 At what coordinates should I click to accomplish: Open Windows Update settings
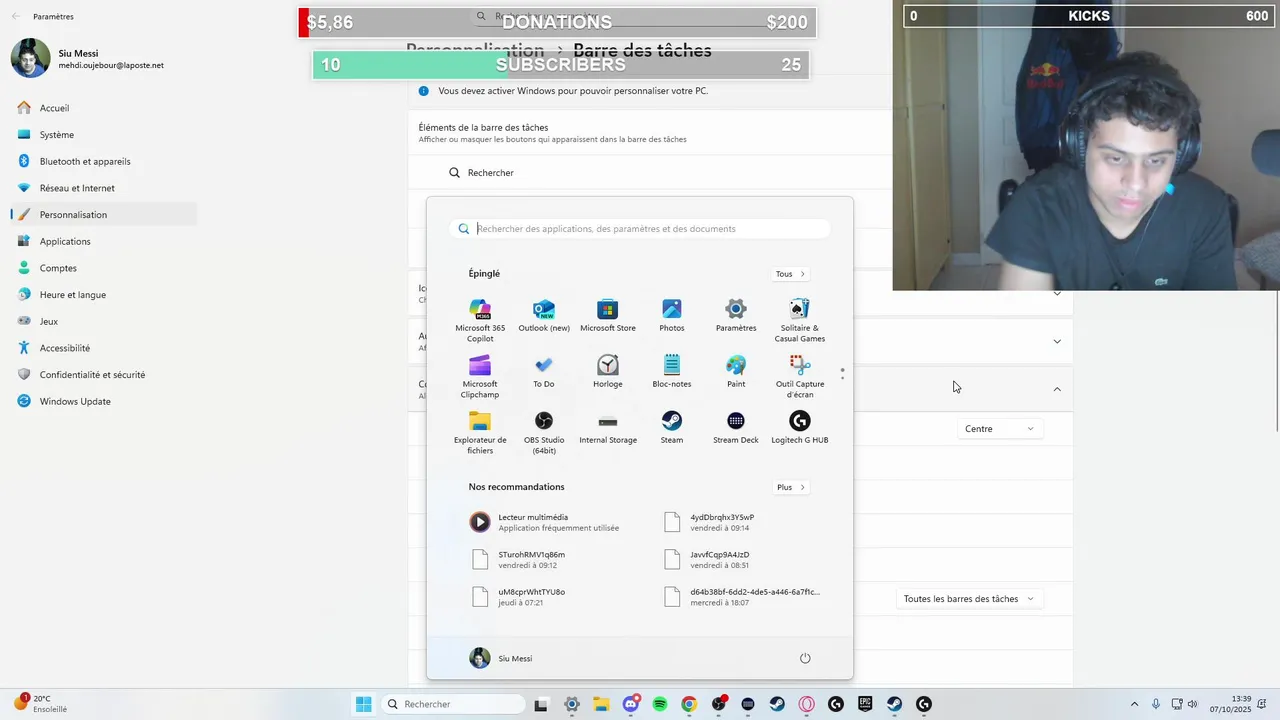(x=104, y=401)
